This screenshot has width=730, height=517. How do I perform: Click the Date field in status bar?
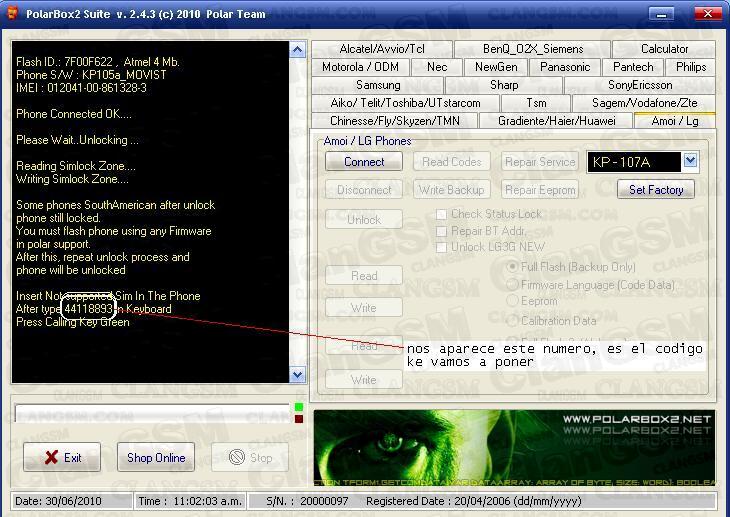point(71,501)
